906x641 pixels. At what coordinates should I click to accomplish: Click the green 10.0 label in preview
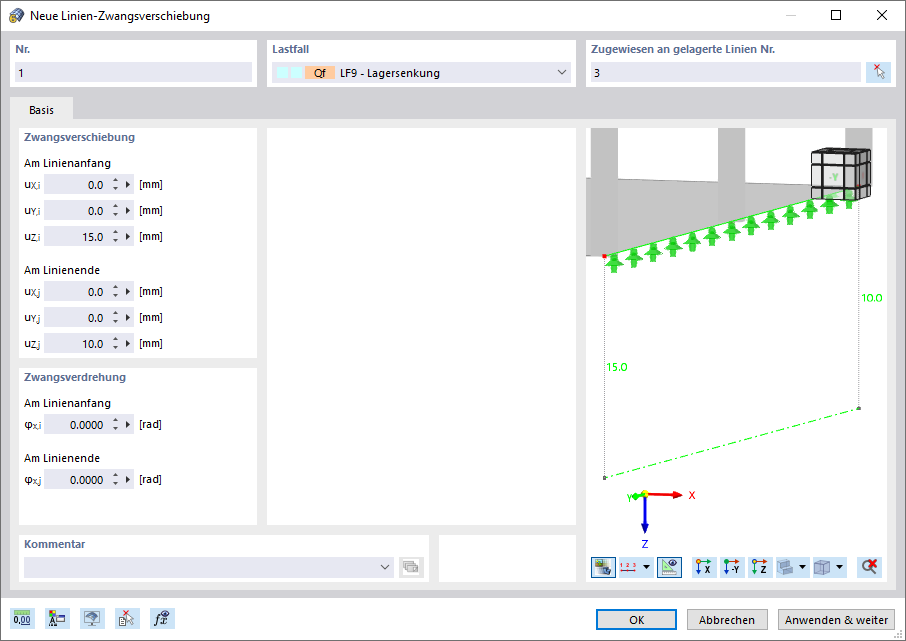872,298
